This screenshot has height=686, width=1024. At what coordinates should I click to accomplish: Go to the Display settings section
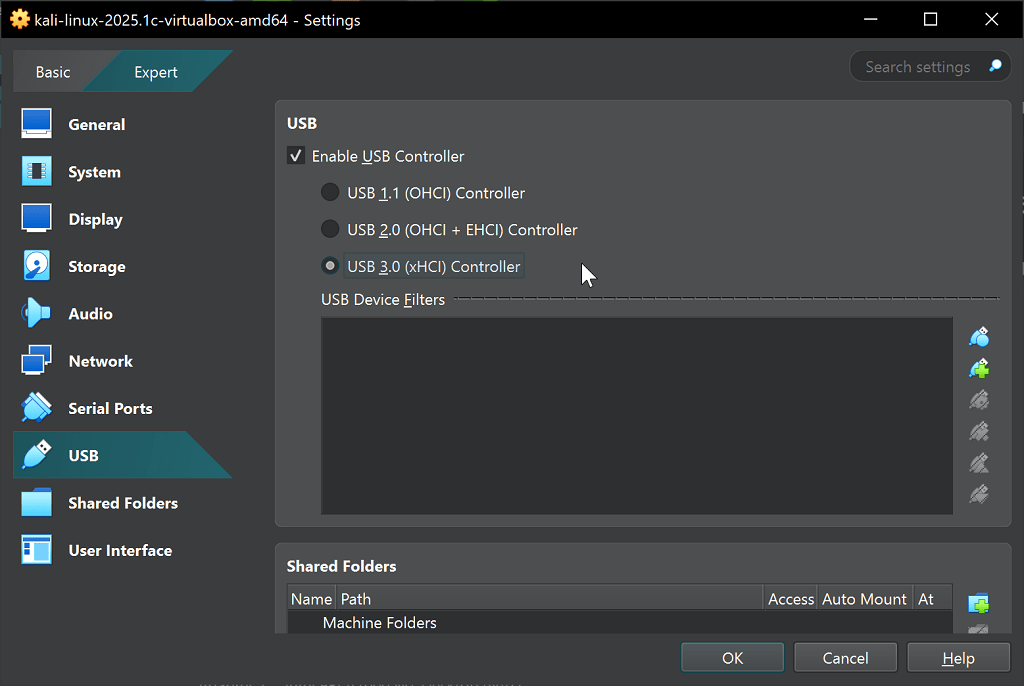[123, 219]
